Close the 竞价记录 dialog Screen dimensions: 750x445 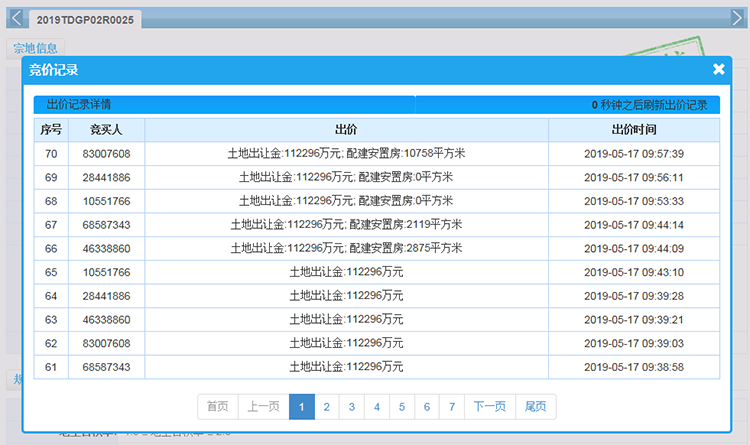(x=718, y=69)
